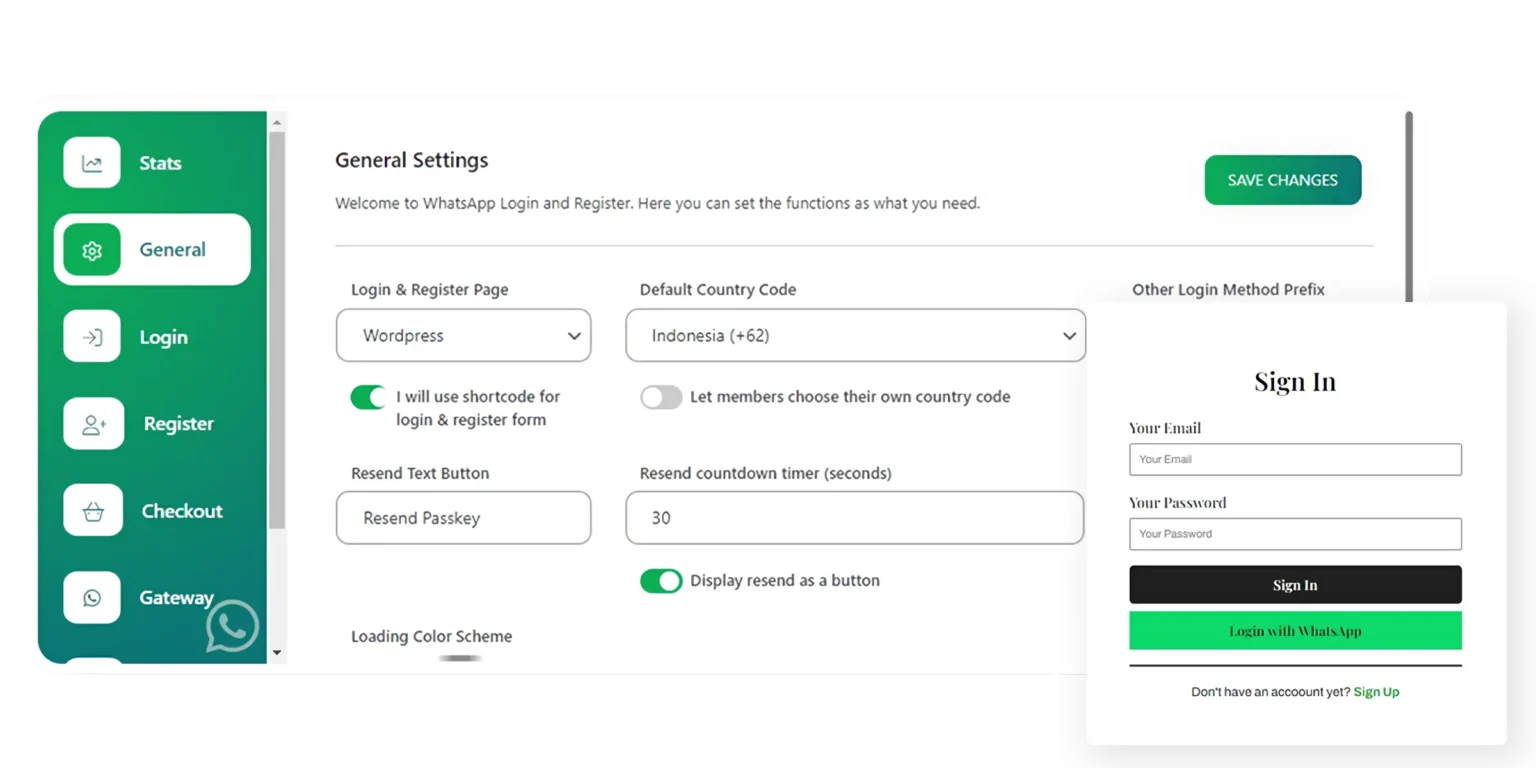Screen dimensions: 1536x768
Task: Click the Sign In form heading
Action: (1295, 381)
